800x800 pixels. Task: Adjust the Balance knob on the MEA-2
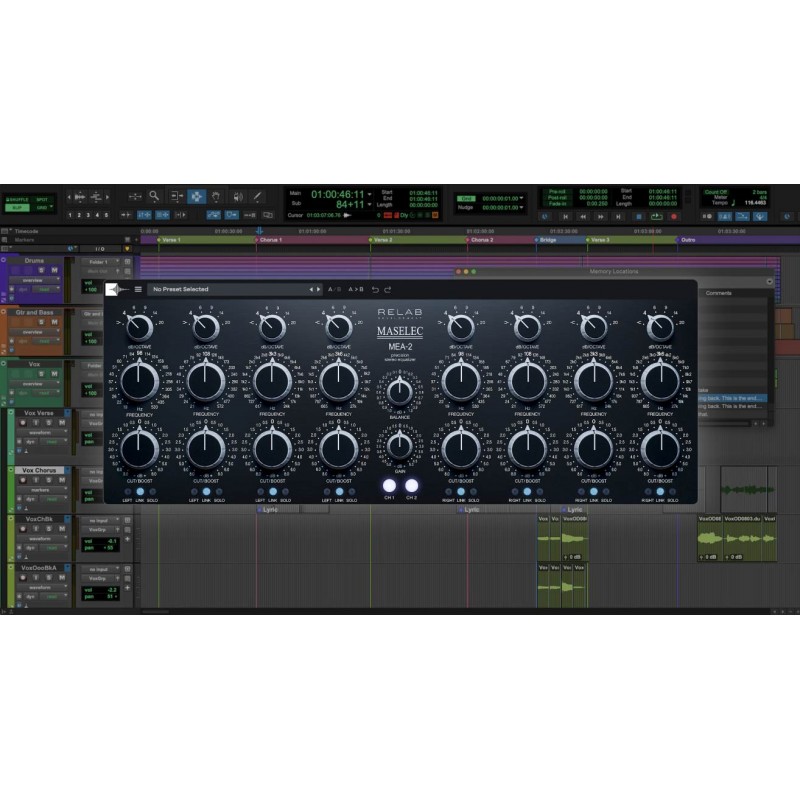[399, 391]
